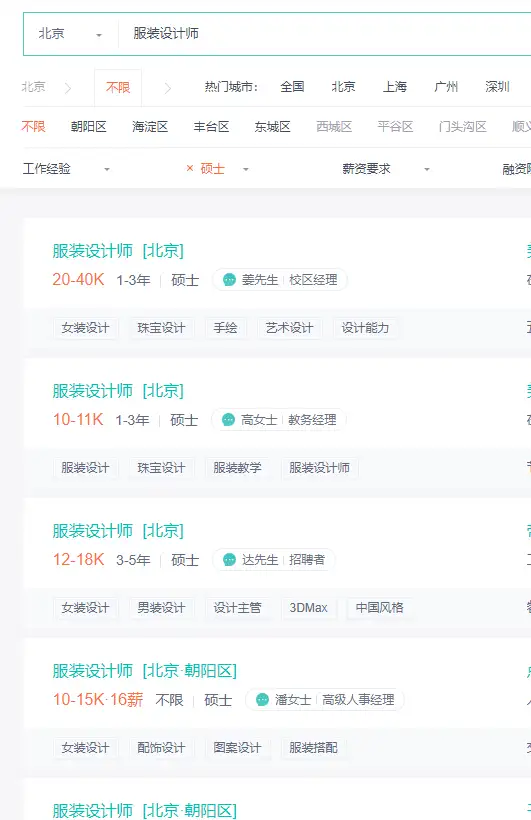The width and height of the screenshot is (531, 820).
Task: Select the 不限 tab in location breadcrumb
Action: tap(118, 87)
